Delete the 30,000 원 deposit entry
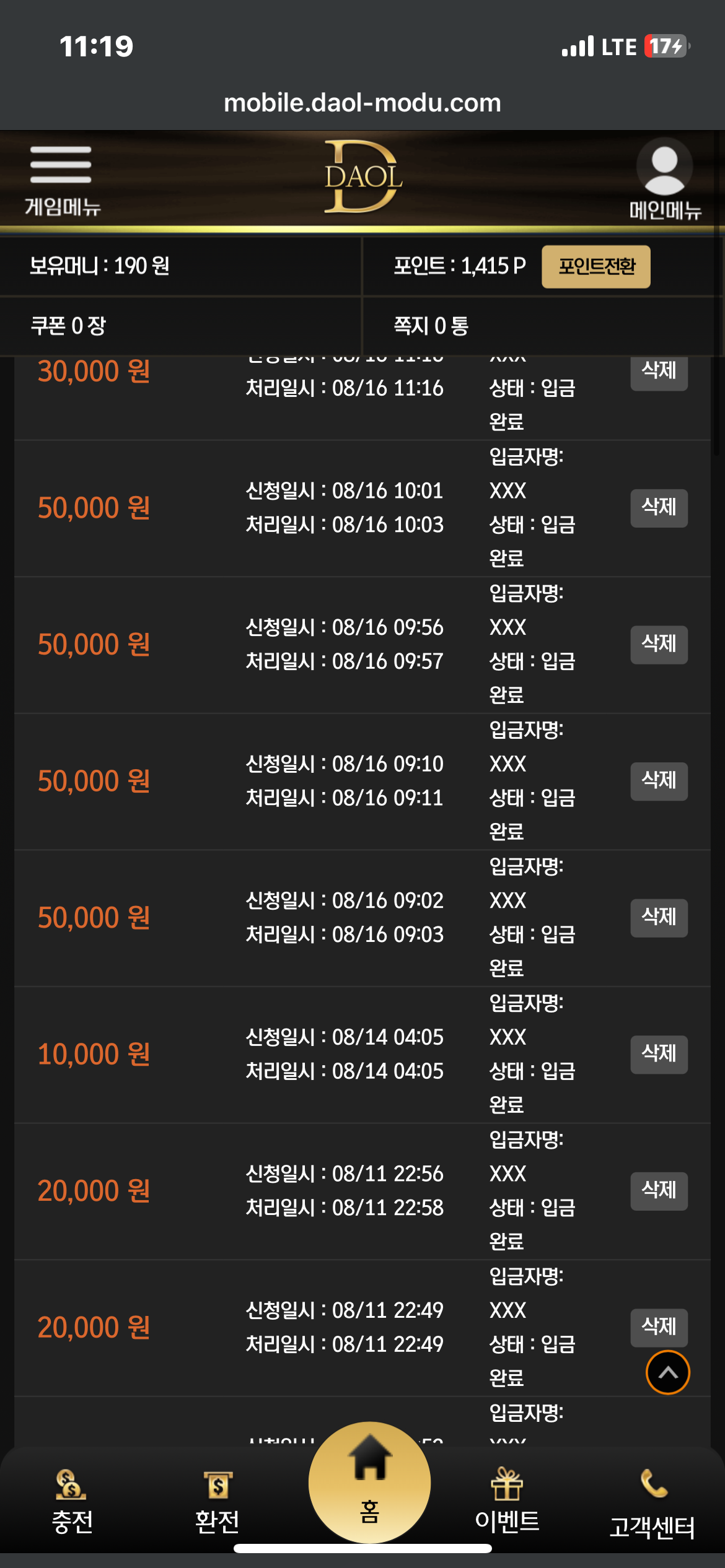The height and width of the screenshot is (1568, 725). [x=659, y=373]
